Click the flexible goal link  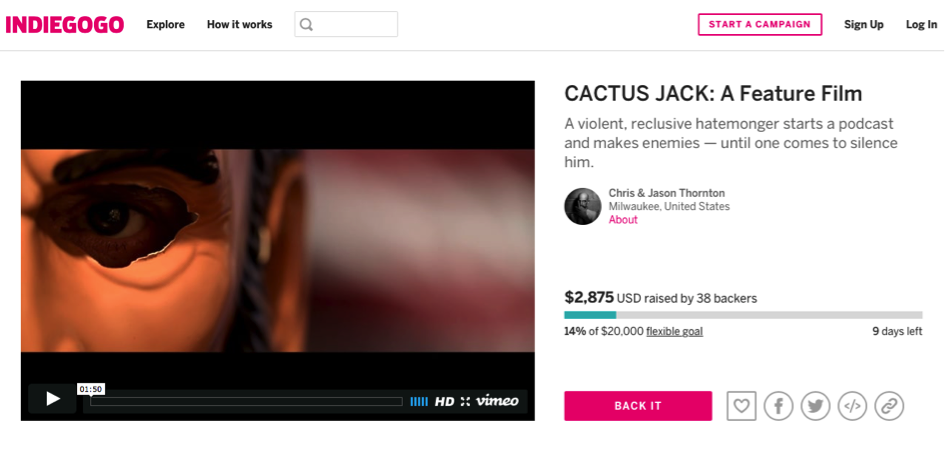pos(674,331)
